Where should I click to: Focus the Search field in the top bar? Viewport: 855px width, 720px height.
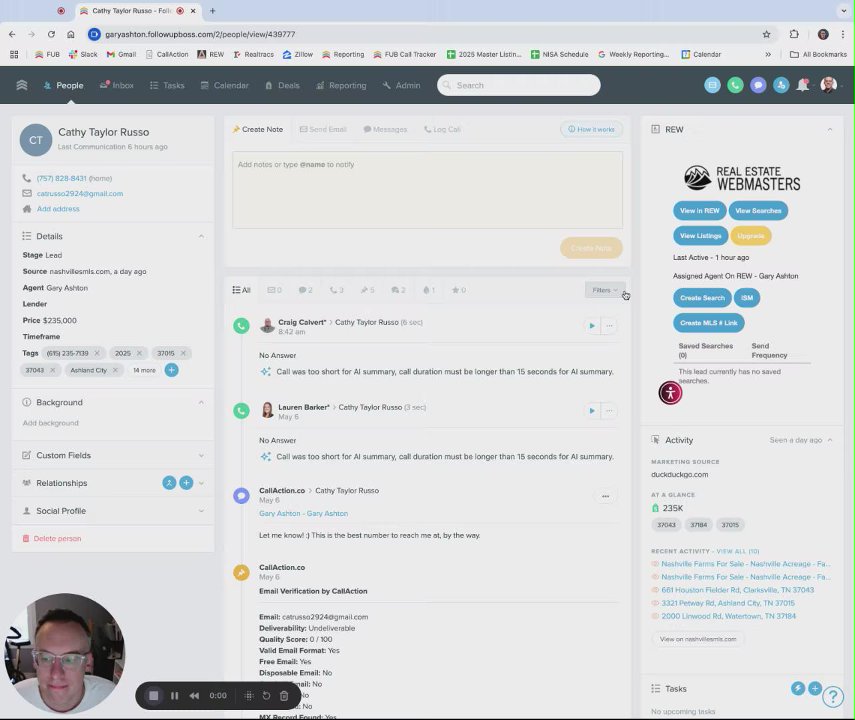click(519, 85)
